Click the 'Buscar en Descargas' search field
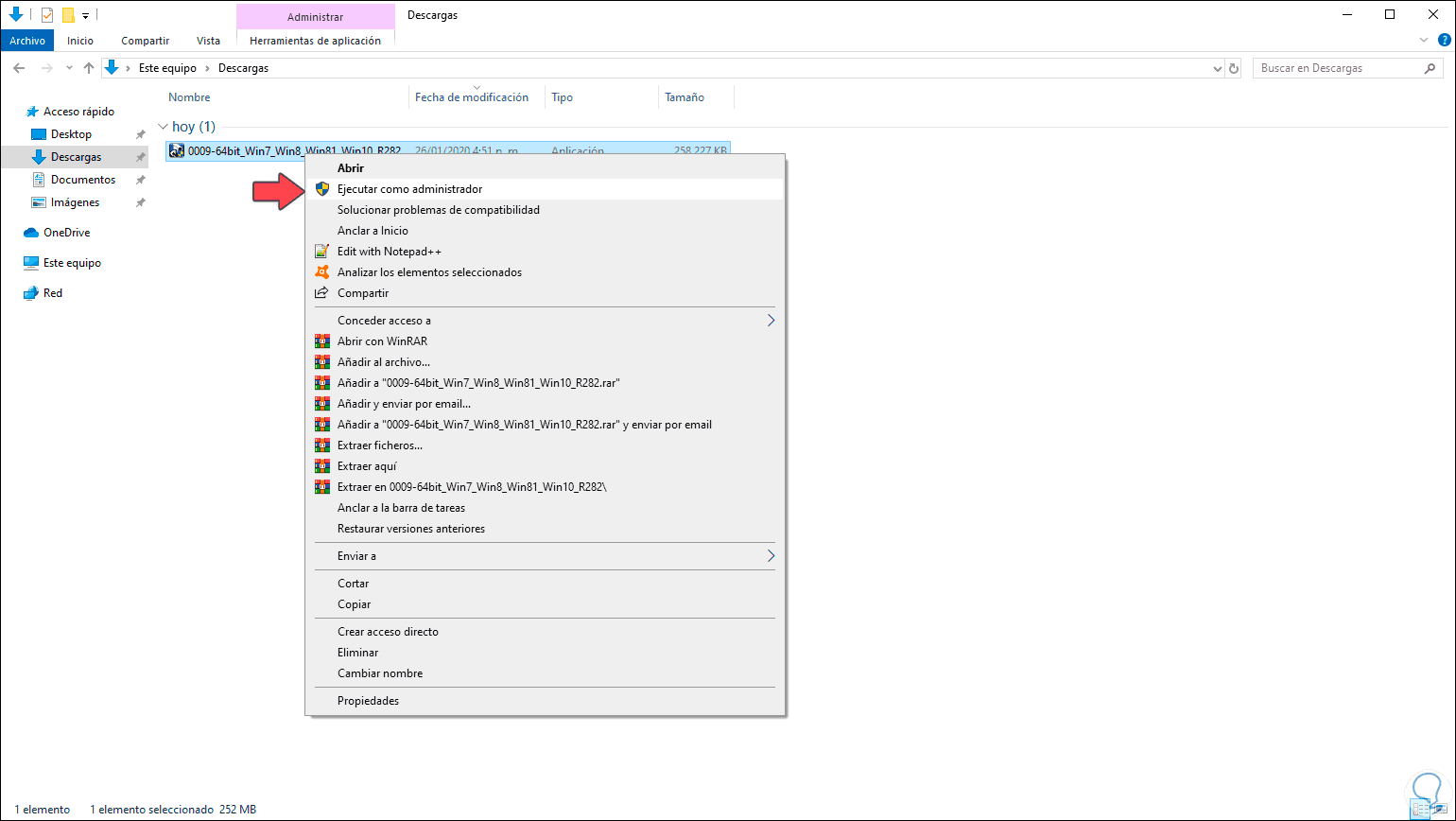The height and width of the screenshot is (821, 1456). click(x=1338, y=68)
